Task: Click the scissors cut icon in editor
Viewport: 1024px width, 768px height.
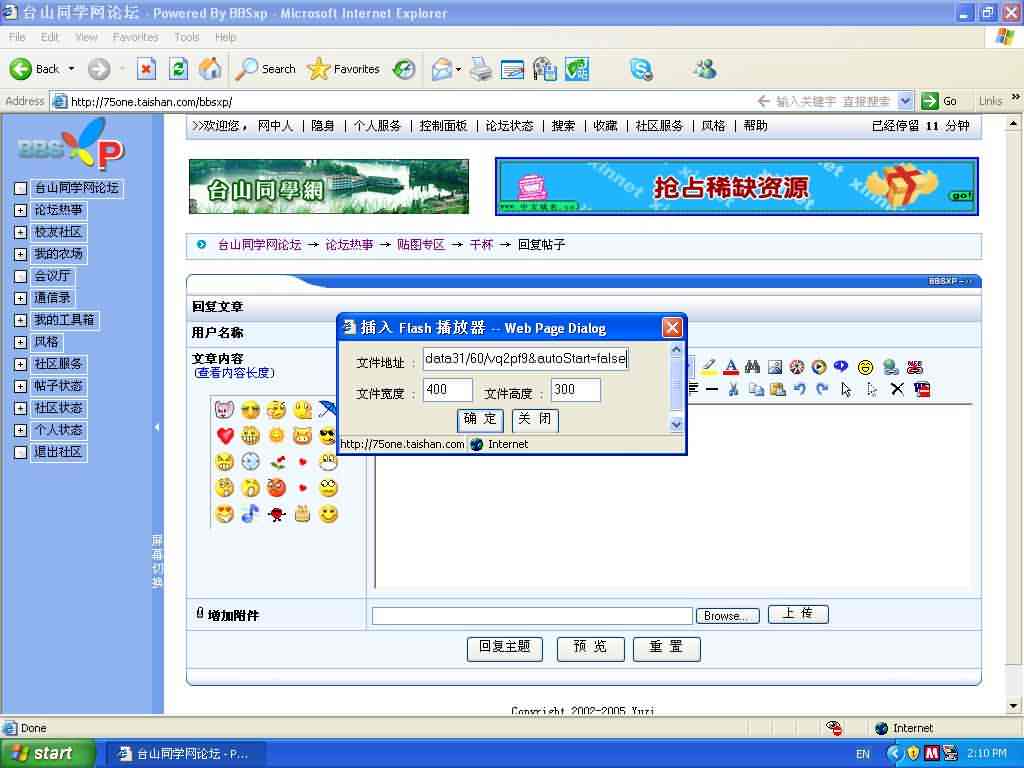Action: click(x=733, y=389)
